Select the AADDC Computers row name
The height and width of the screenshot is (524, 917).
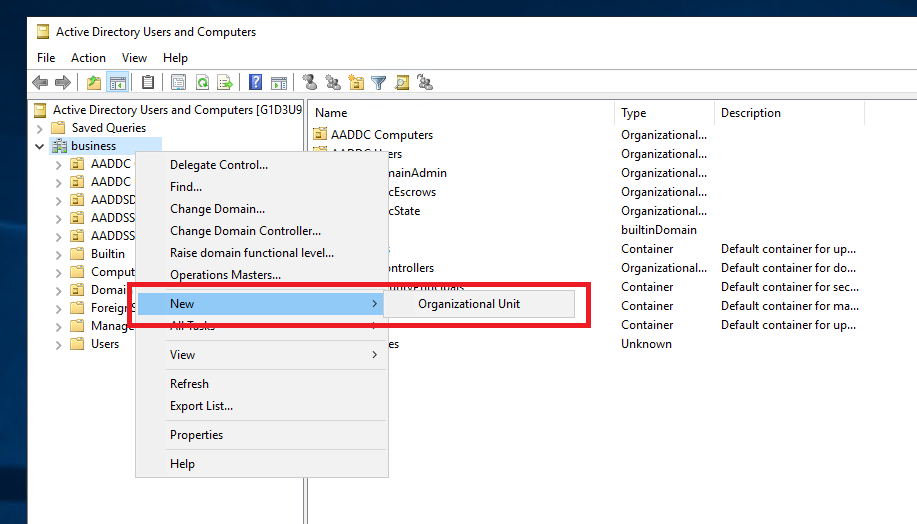[x=382, y=135]
